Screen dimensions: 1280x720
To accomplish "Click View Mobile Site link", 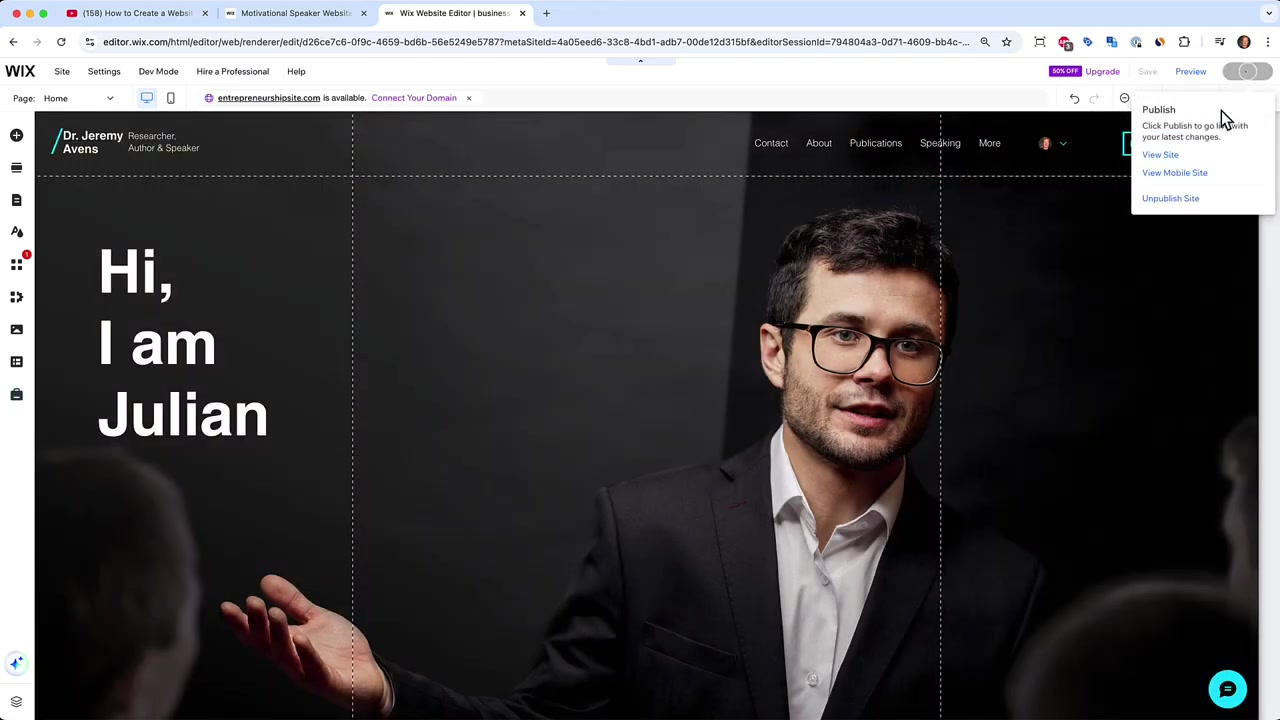I will (x=1174, y=173).
